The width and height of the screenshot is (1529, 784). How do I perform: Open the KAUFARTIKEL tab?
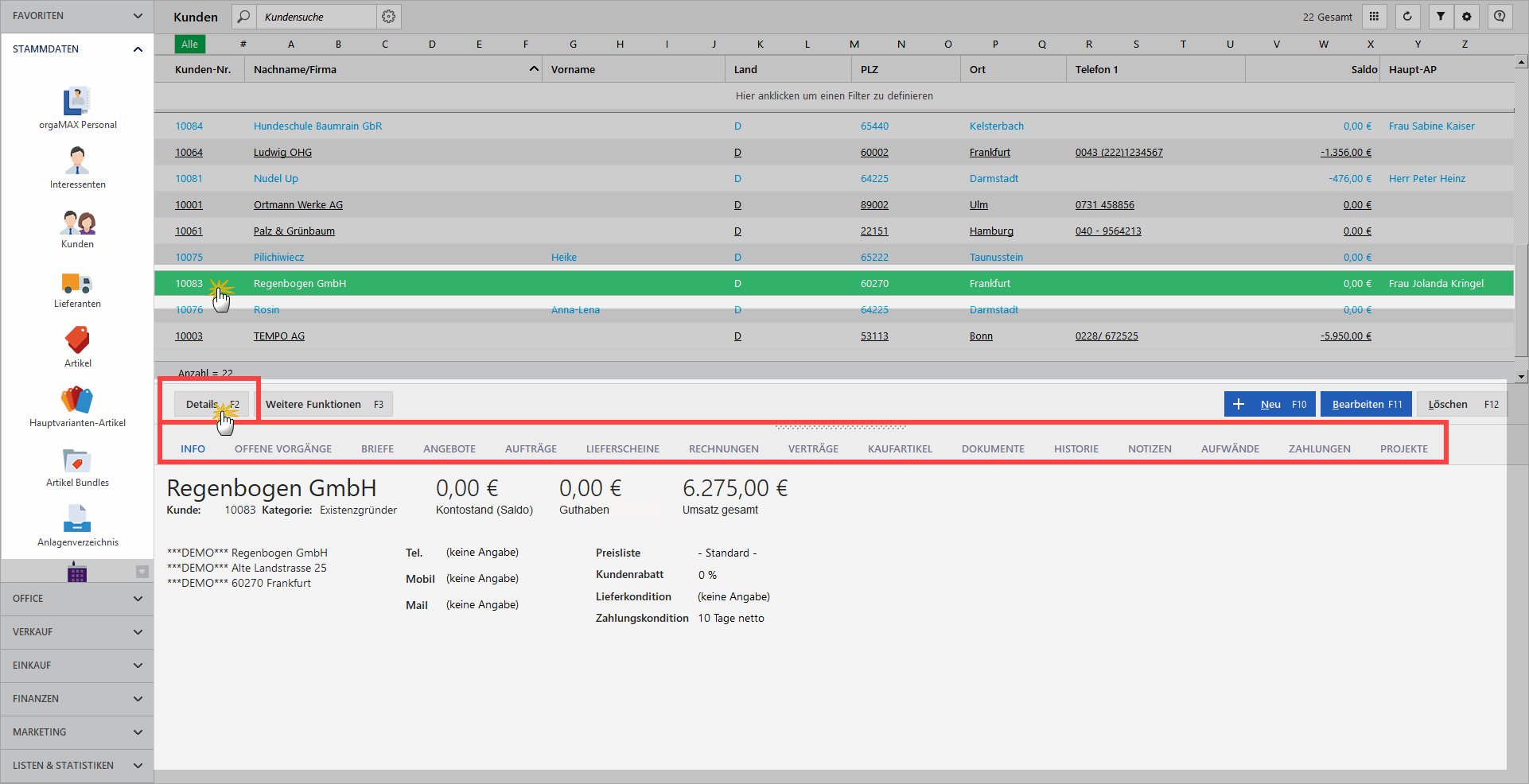pos(900,448)
